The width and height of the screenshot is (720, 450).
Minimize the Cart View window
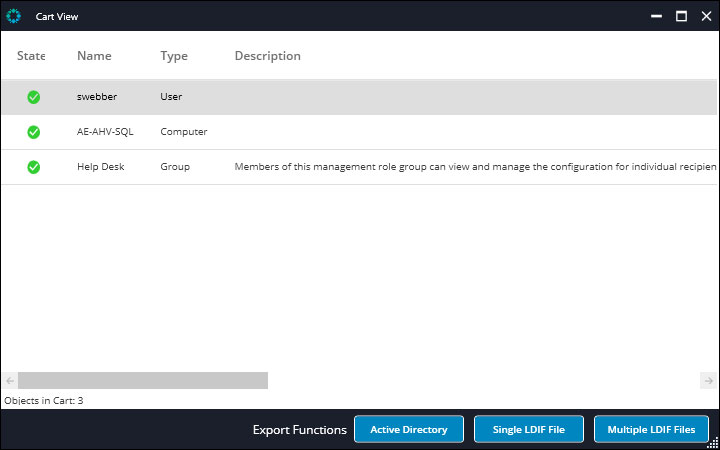[657, 16]
